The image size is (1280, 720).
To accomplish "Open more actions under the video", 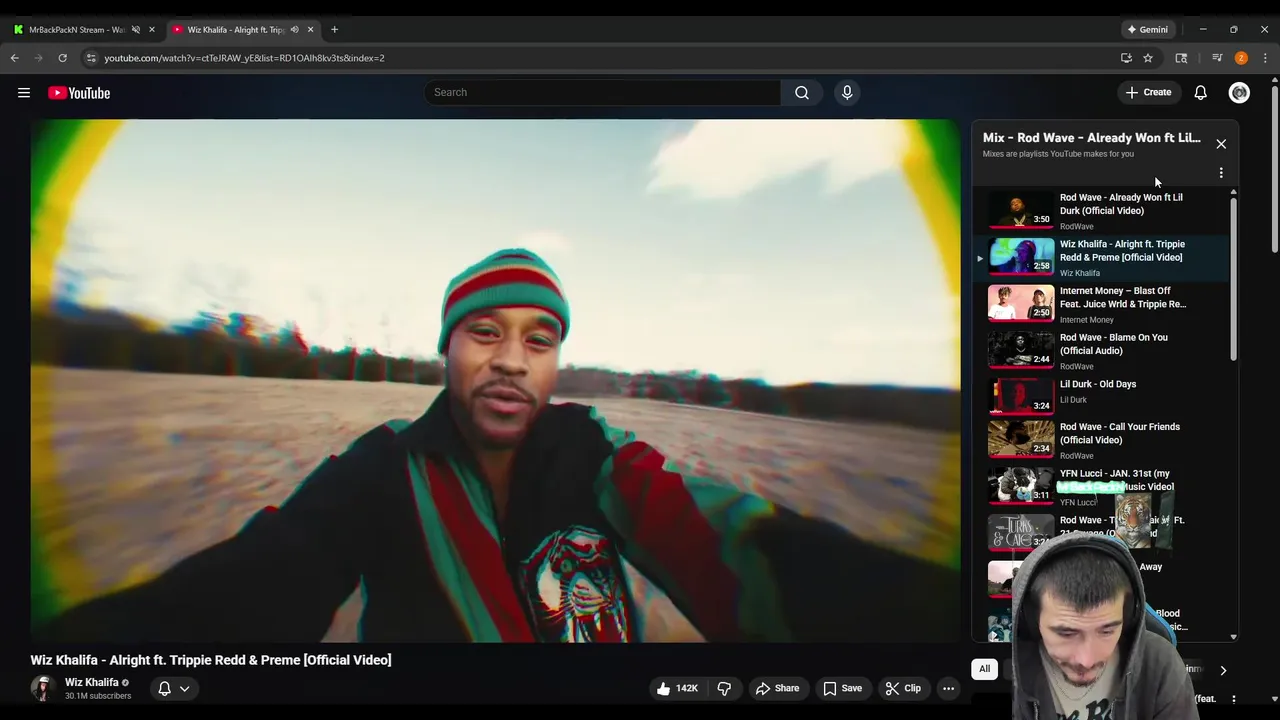I will tap(948, 688).
